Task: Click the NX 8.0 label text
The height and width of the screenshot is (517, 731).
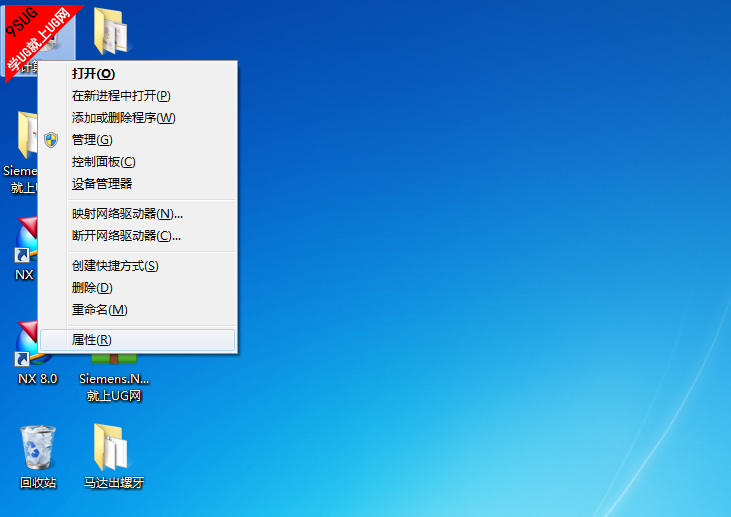Action: (38, 379)
